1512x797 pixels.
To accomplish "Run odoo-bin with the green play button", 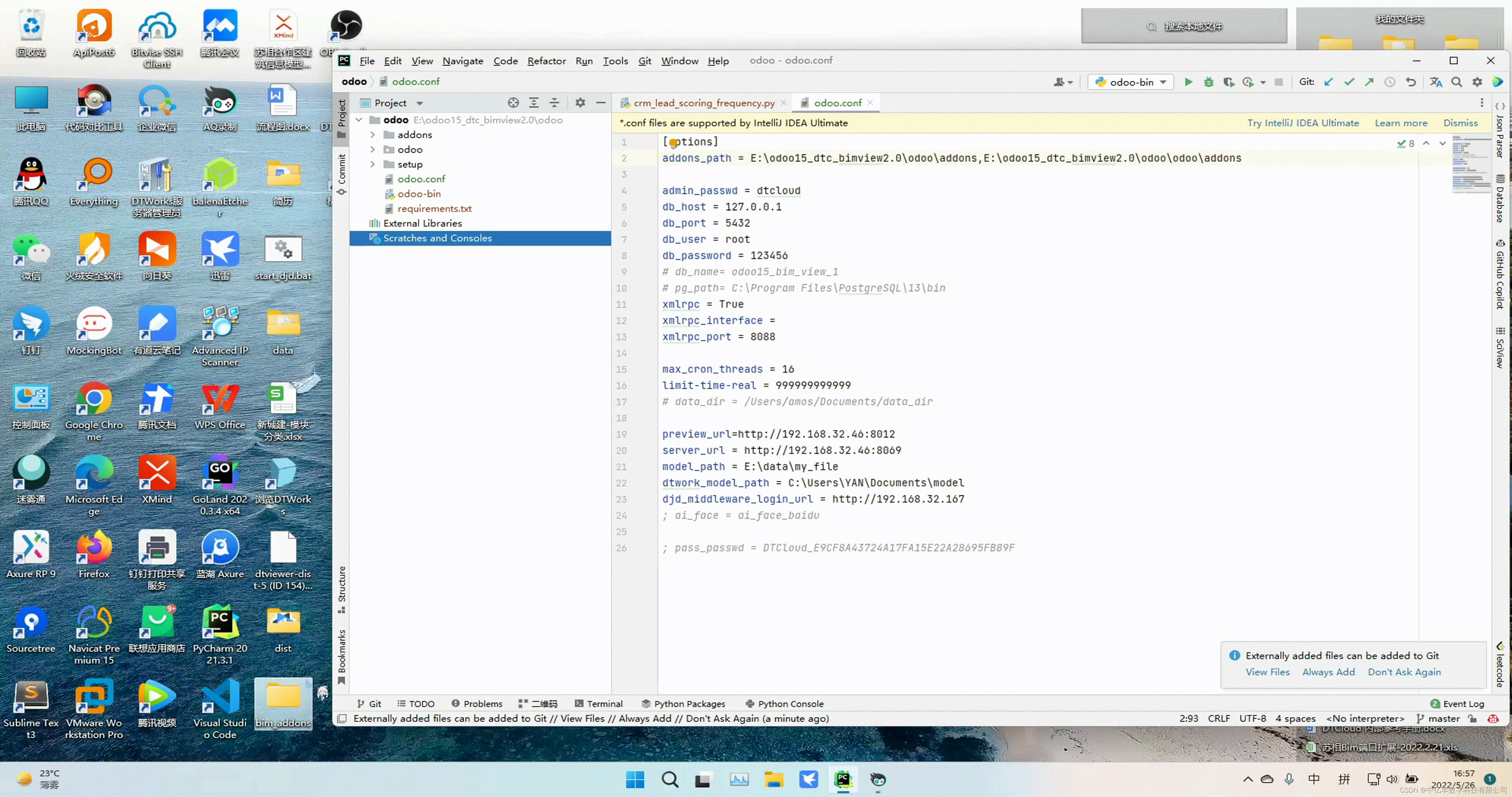I will pyautogui.click(x=1188, y=82).
